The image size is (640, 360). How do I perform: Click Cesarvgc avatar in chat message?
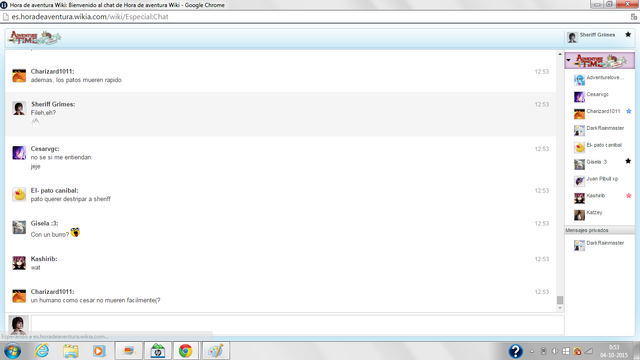[19, 153]
